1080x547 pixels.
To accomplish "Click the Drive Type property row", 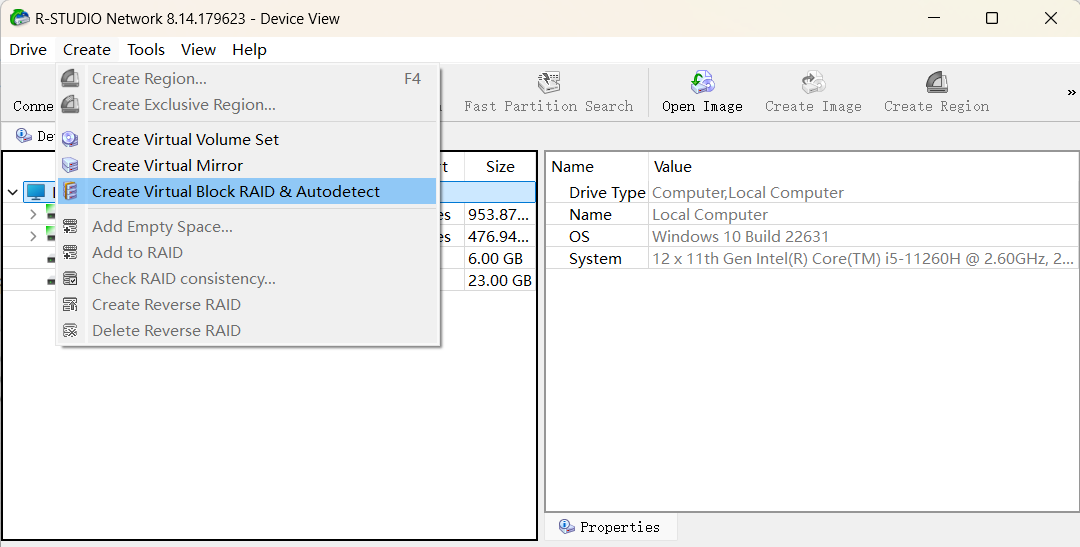I will tap(813, 192).
